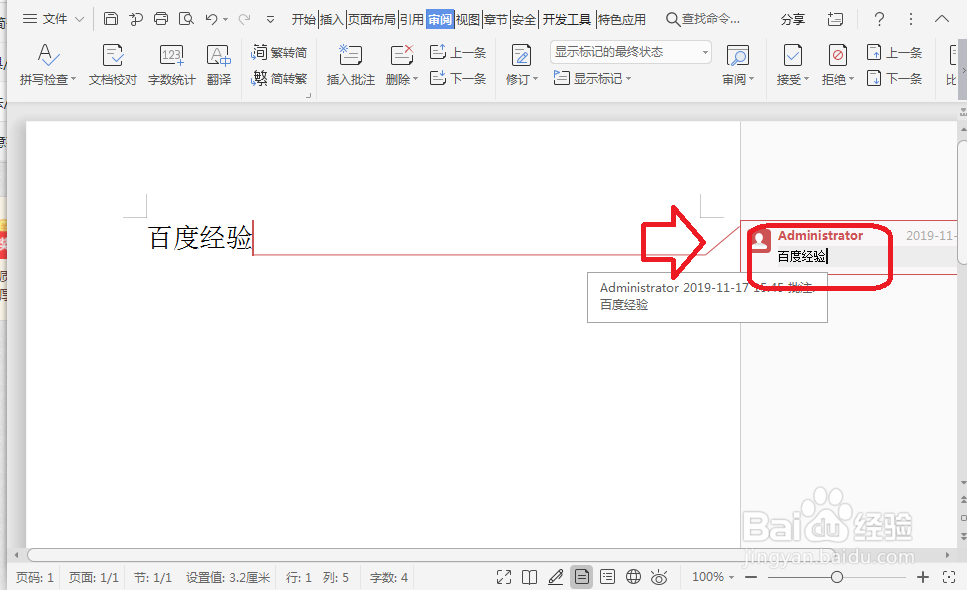The image size is (967, 590).
Task: Click the 分享 button
Action: 793,20
